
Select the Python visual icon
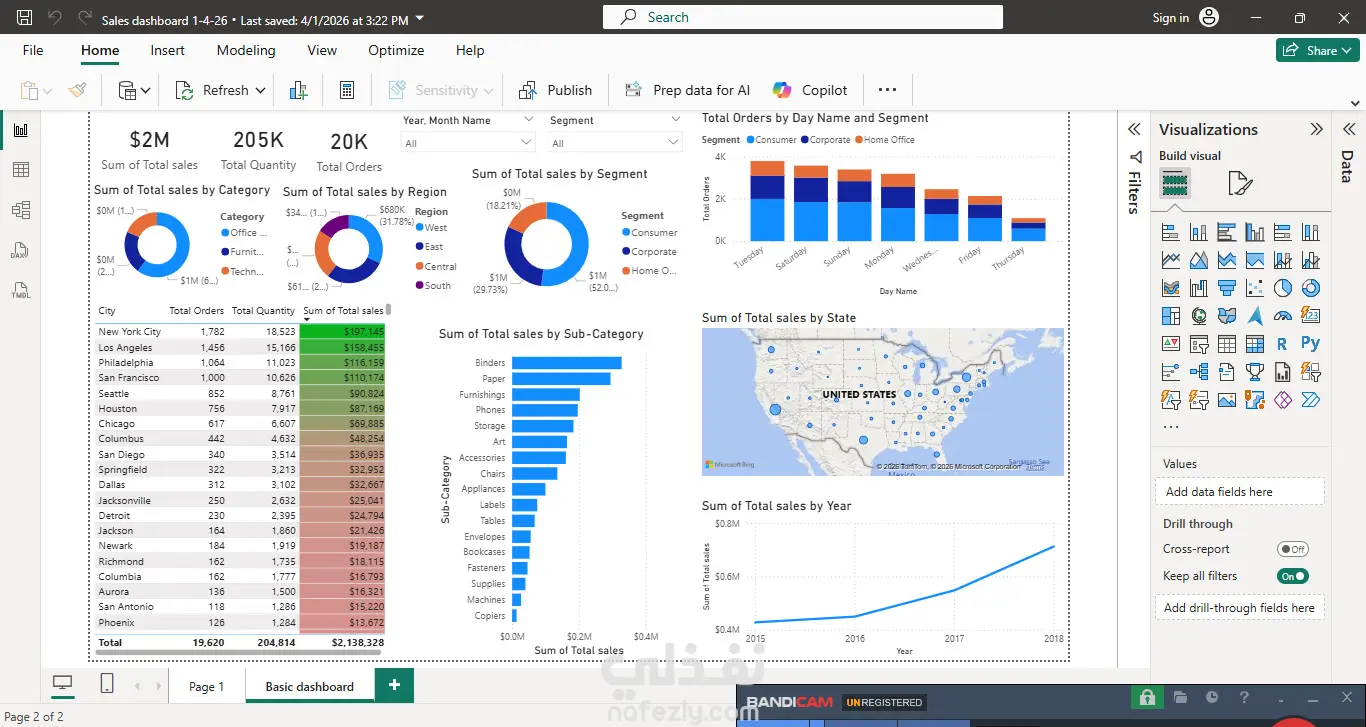(1310, 344)
